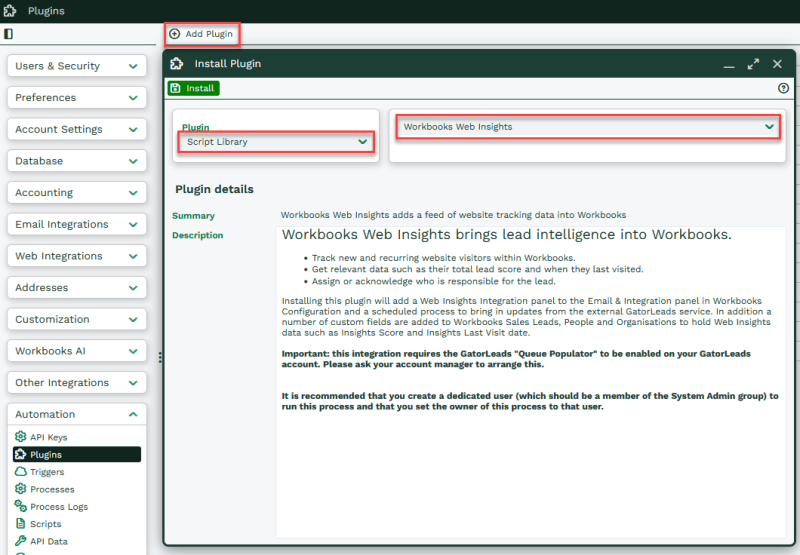Image resolution: width=800 pixels, height=555 pixels.
Task: Expand the Accounting section
Action: tap(77, 192)
